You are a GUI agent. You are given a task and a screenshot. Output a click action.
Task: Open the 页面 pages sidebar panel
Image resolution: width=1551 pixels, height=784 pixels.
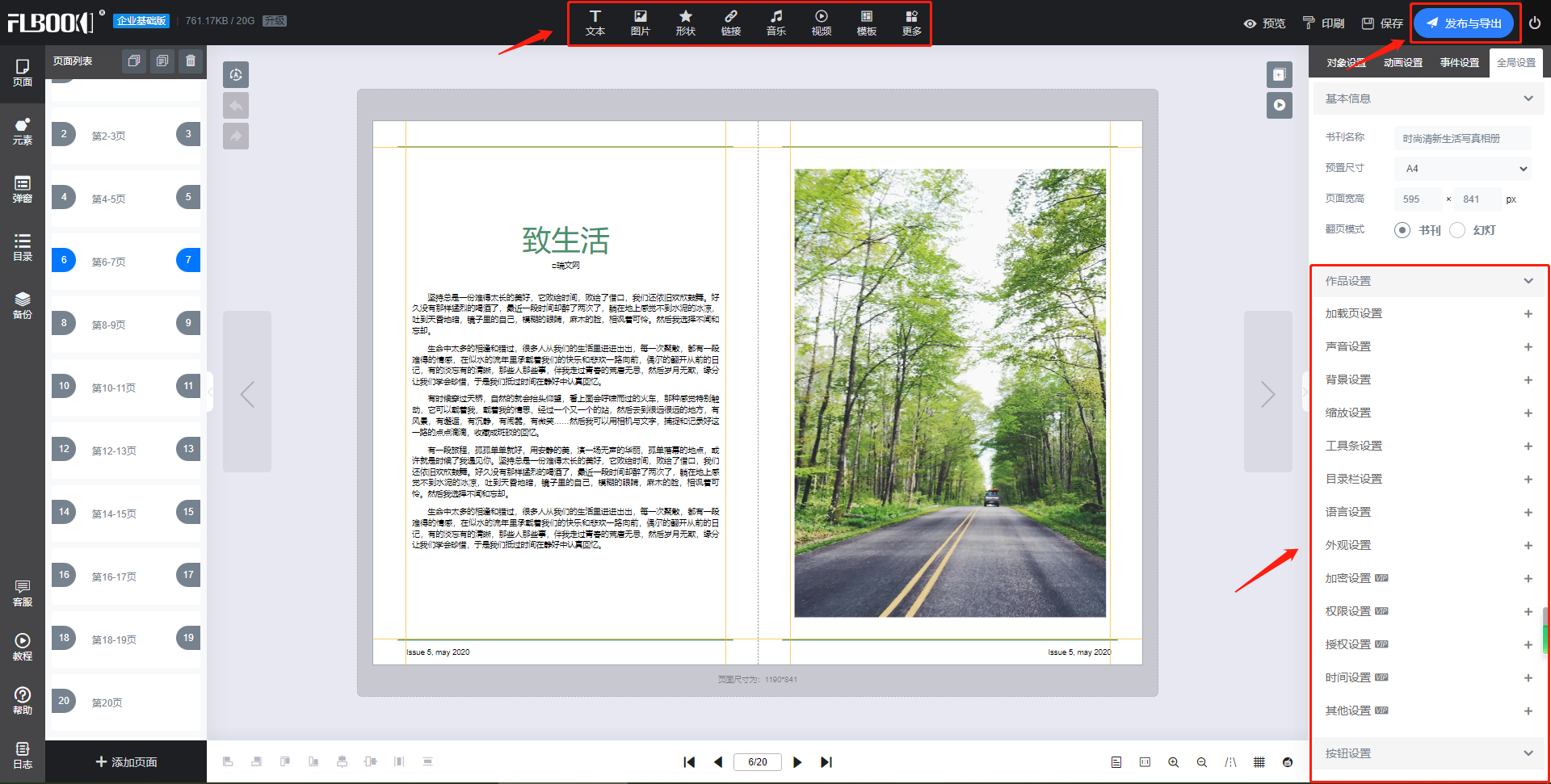tap(23, 73)
